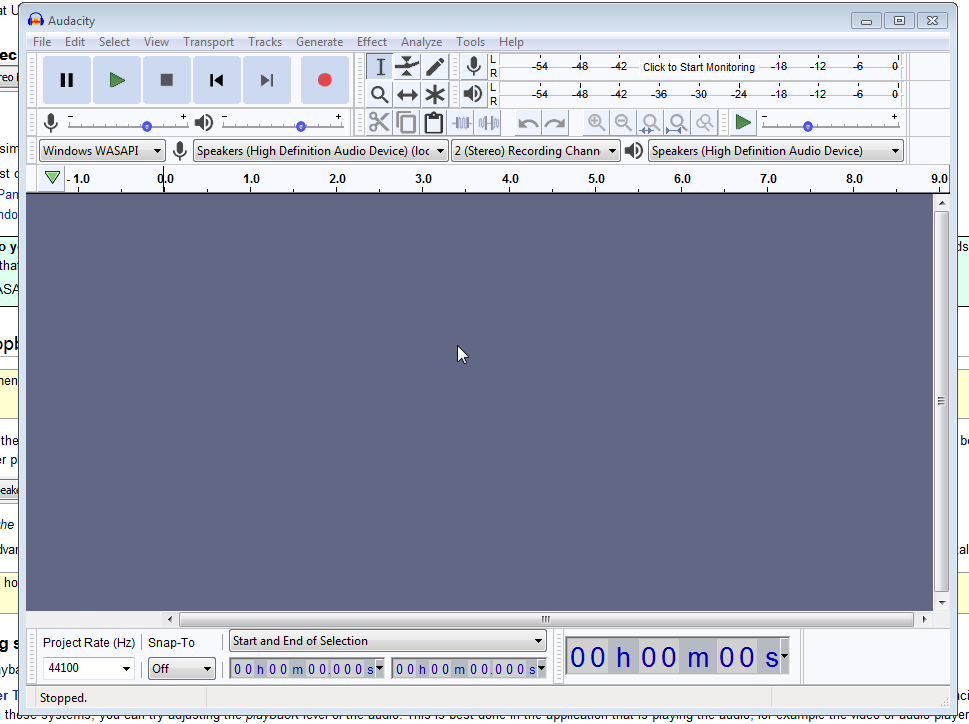This screenshot has width=969, height=724.
Task: Open the 2 (Stereo) Recording Channels dropdown
Action: 536,151
